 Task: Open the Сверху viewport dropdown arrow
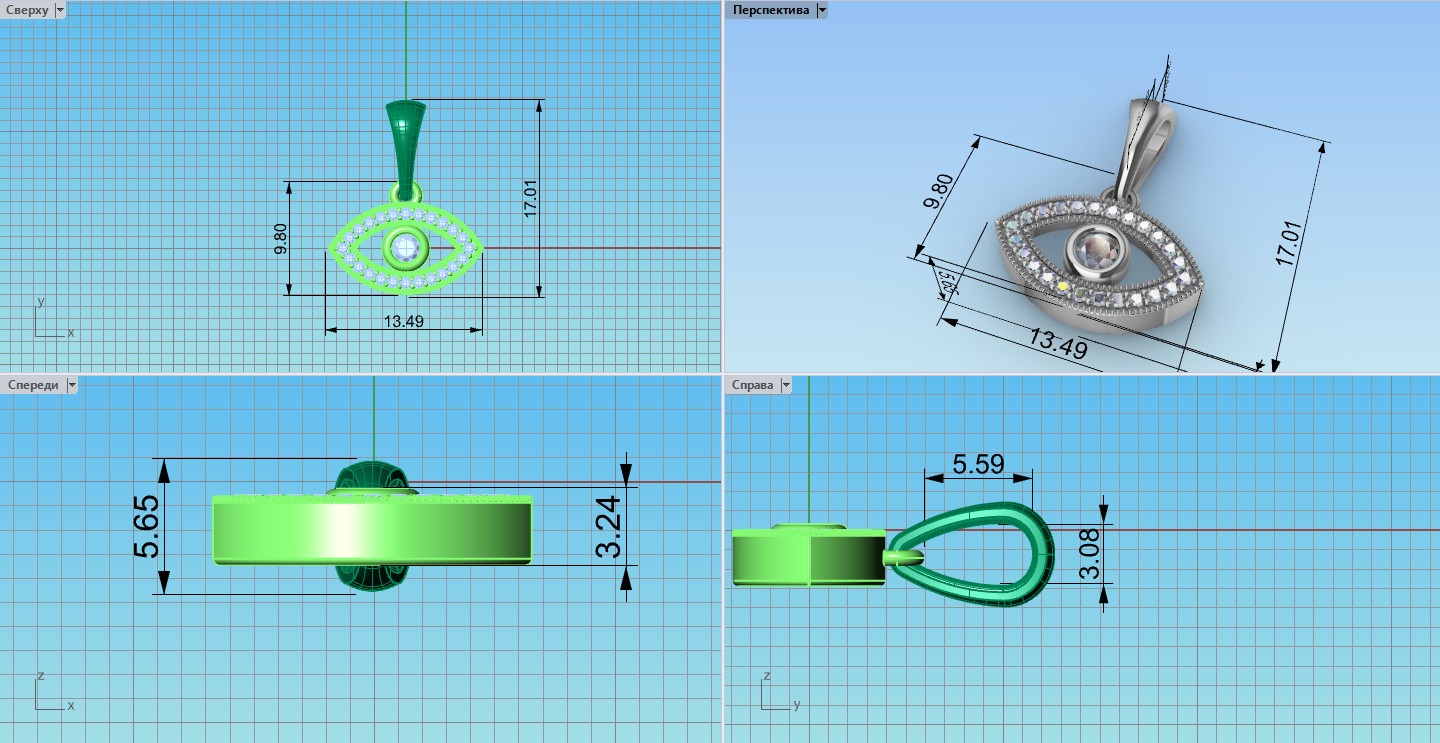(x=60, y=10)
